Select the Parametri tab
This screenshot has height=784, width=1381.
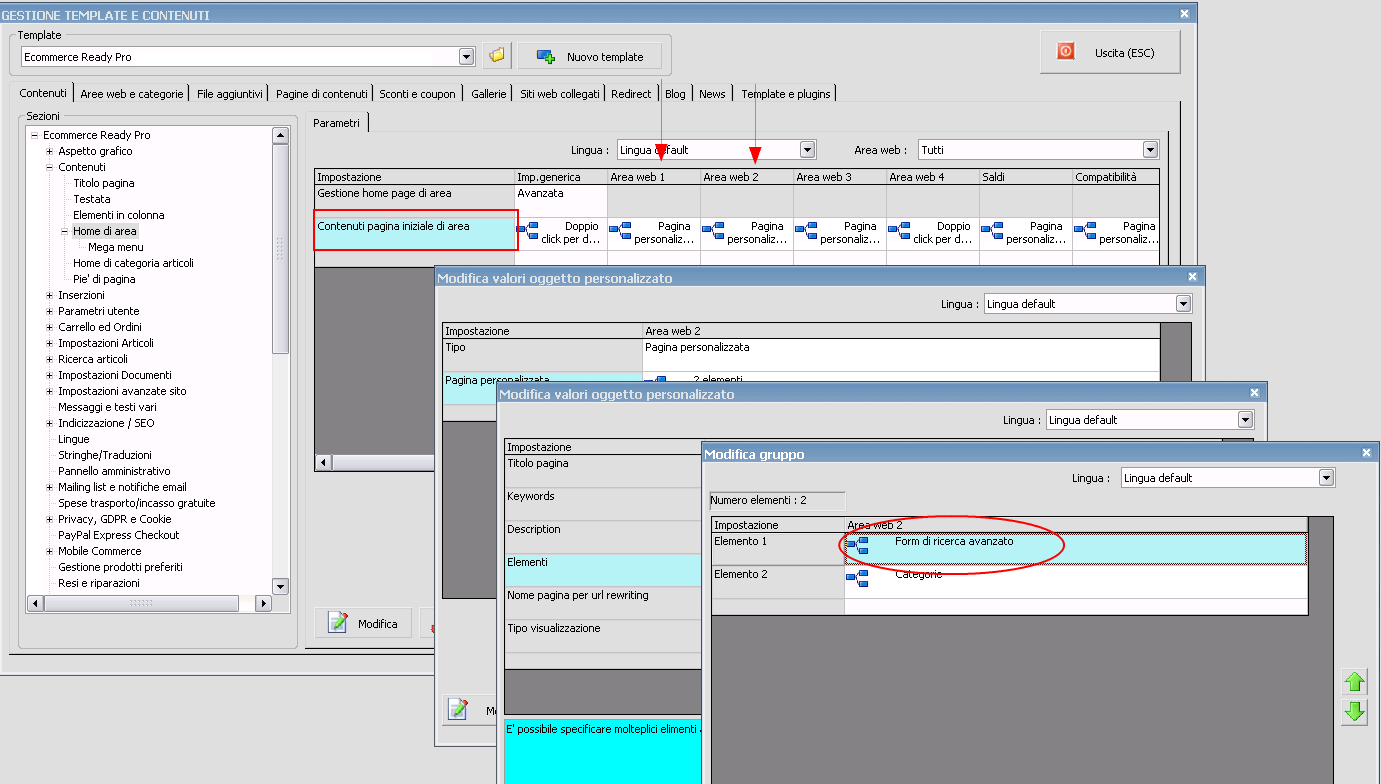[336, 123]
